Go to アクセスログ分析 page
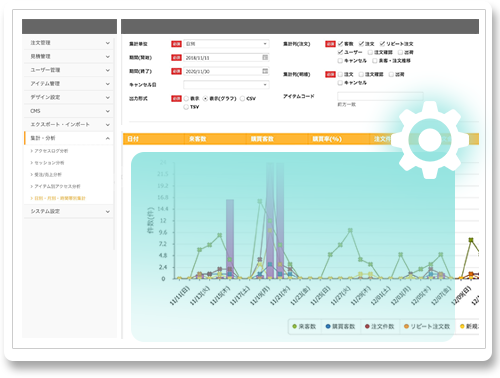Screen dimensions: 500x378 (51, 151)
